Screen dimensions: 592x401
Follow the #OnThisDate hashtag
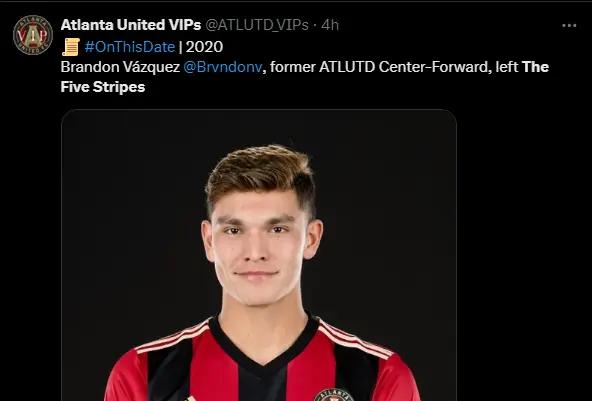130,47
